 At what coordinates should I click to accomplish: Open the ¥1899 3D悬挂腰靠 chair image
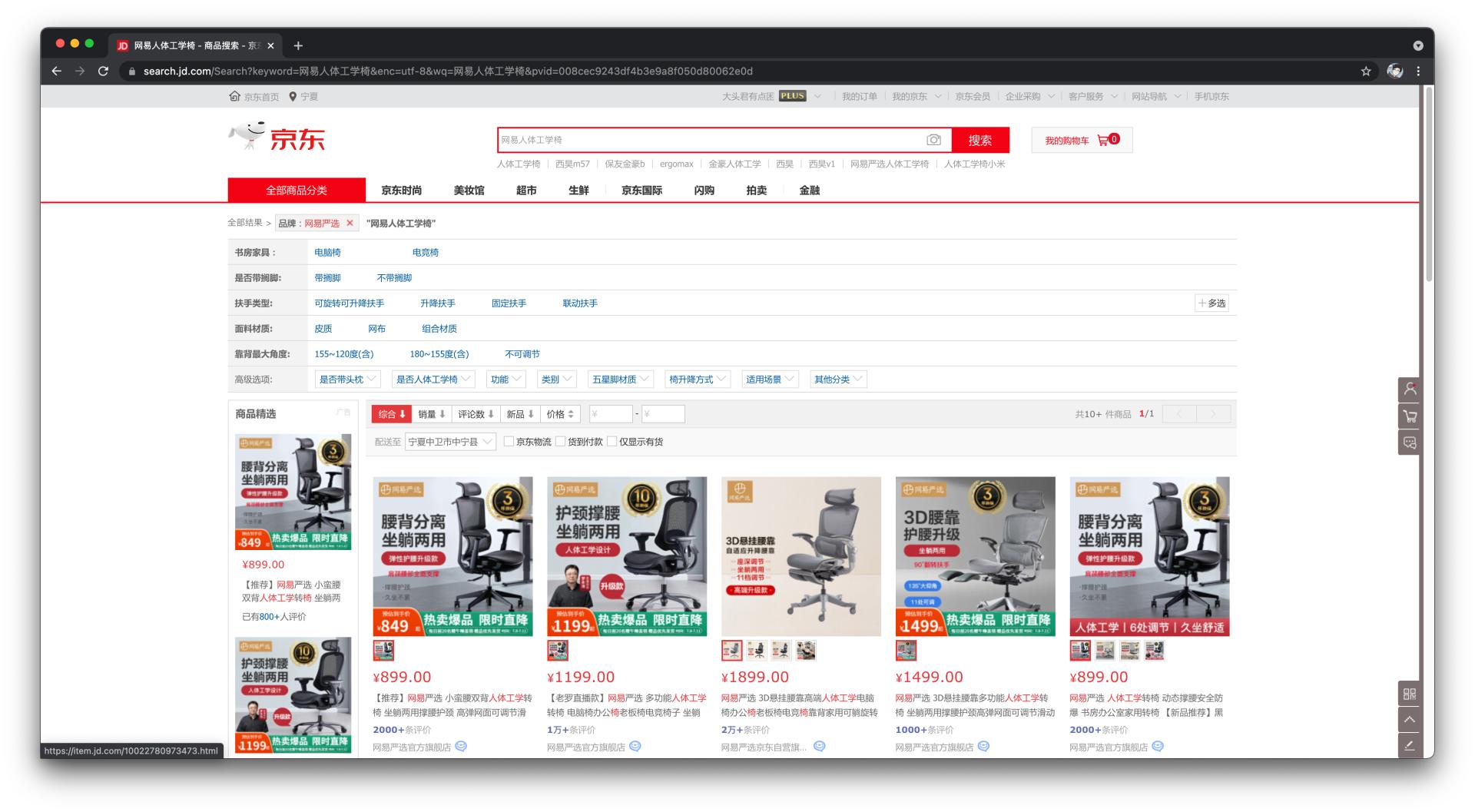pyautogui.click(x=800, y=556)
